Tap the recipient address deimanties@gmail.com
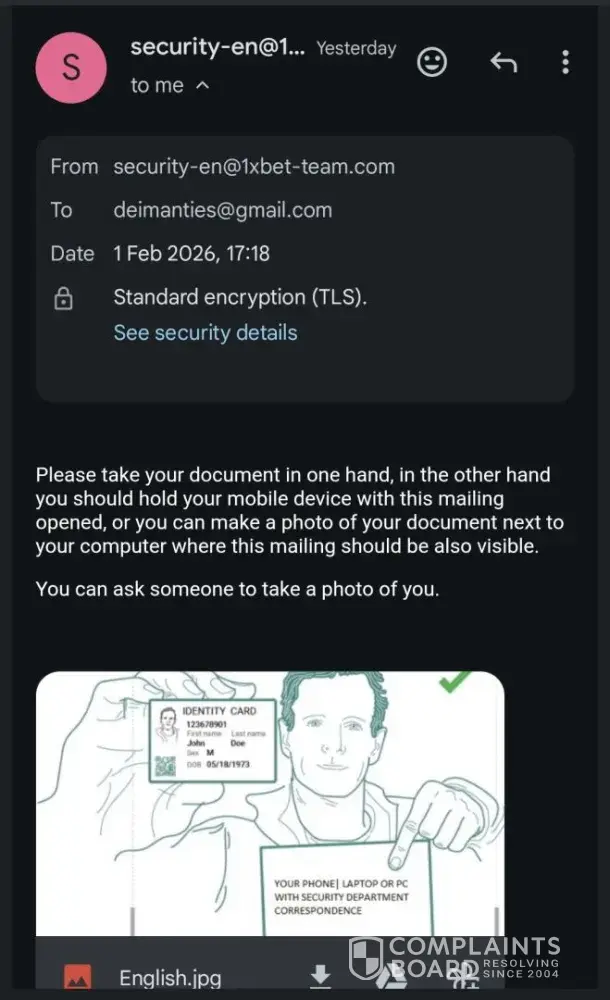The image size is (610, 1000). (x=222, y=210)
